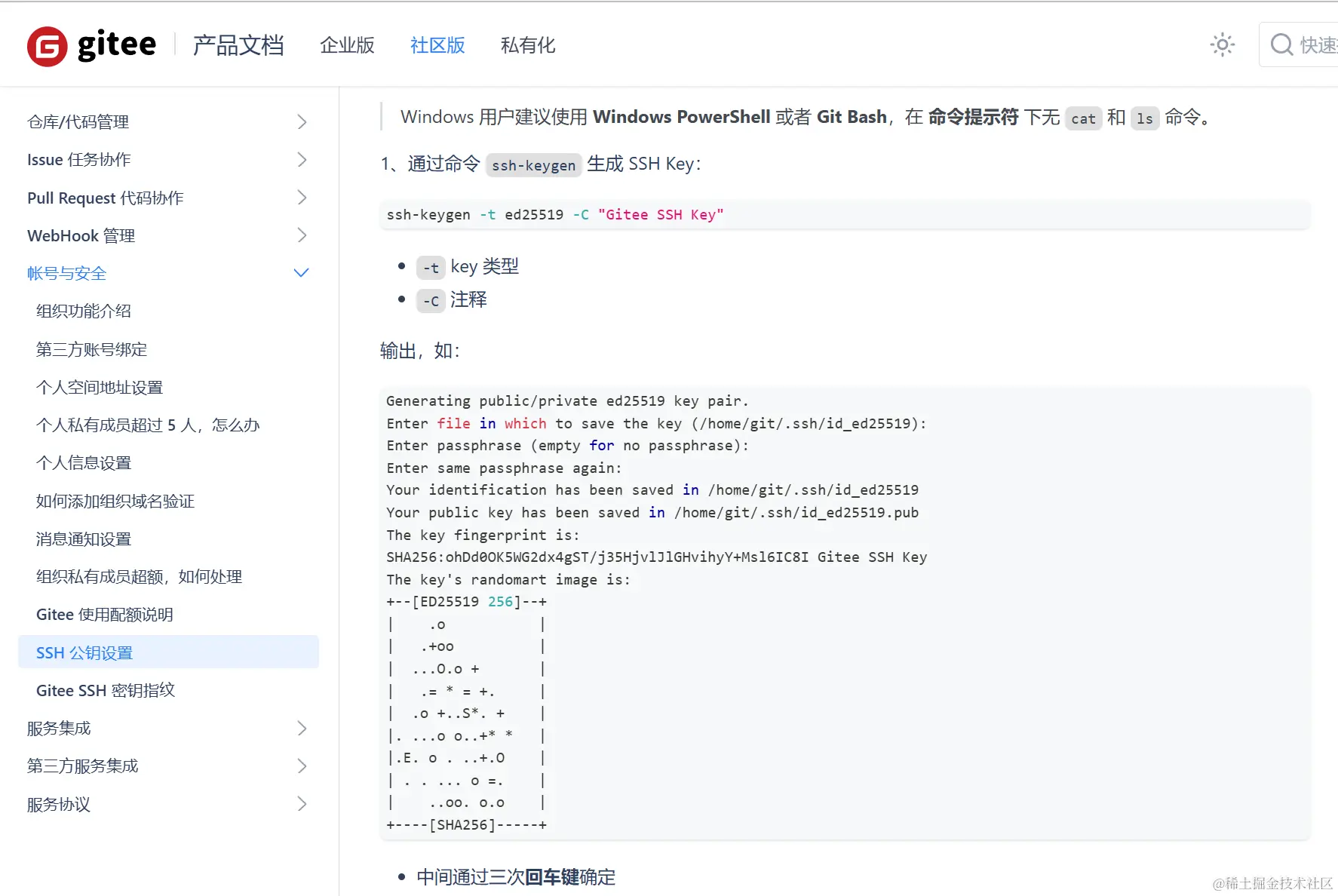Expand the 第三方服务集成 chevron
Image resolution: width=1338 pixels, height=896 pixels.
302,766
